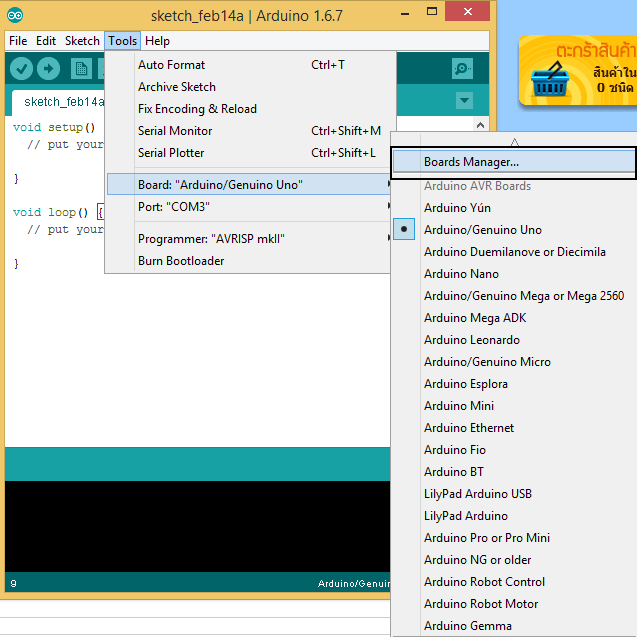Select LilyPad Arduino USB board

point(514,494)
